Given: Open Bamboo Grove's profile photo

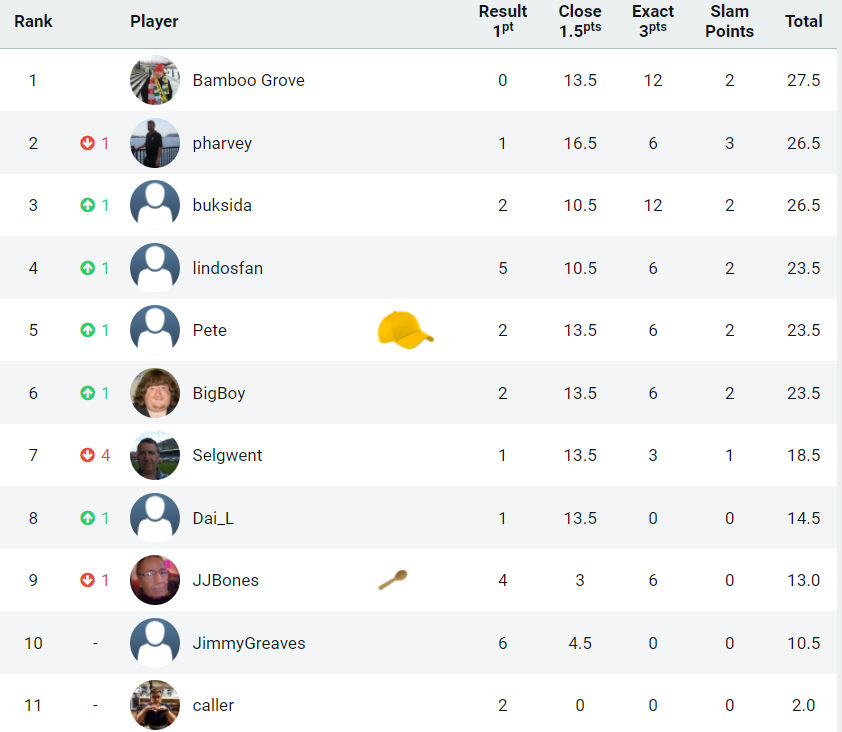Looking at the screenshot, I should [155, 80].
